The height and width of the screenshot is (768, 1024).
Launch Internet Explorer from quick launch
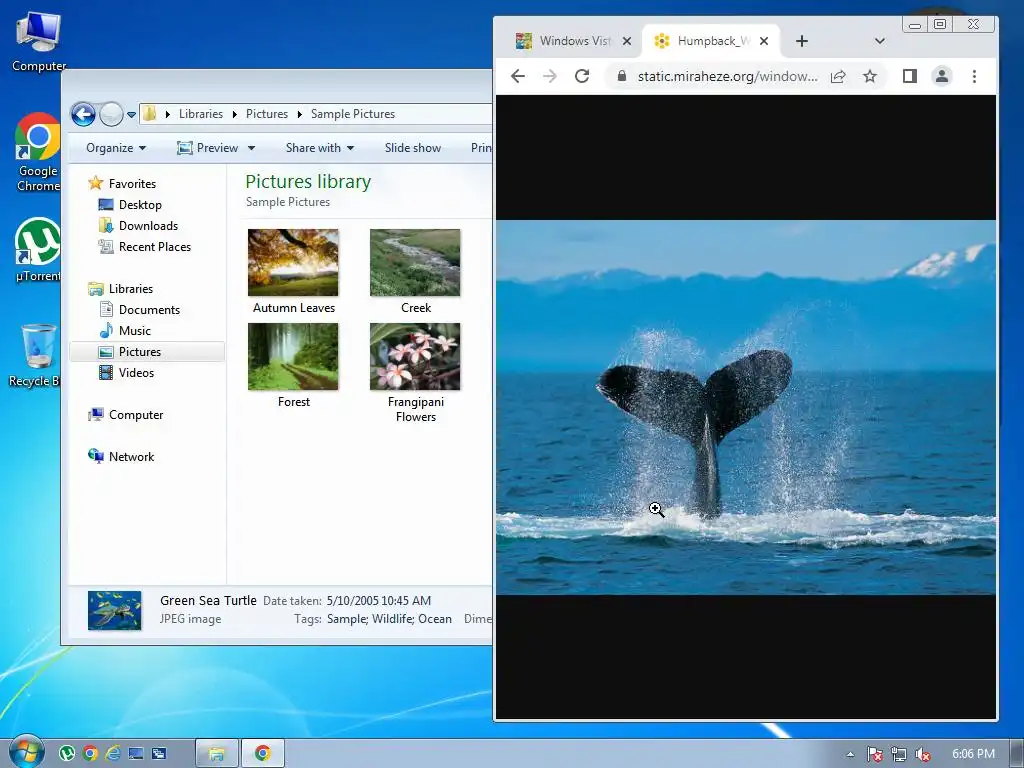113,754
